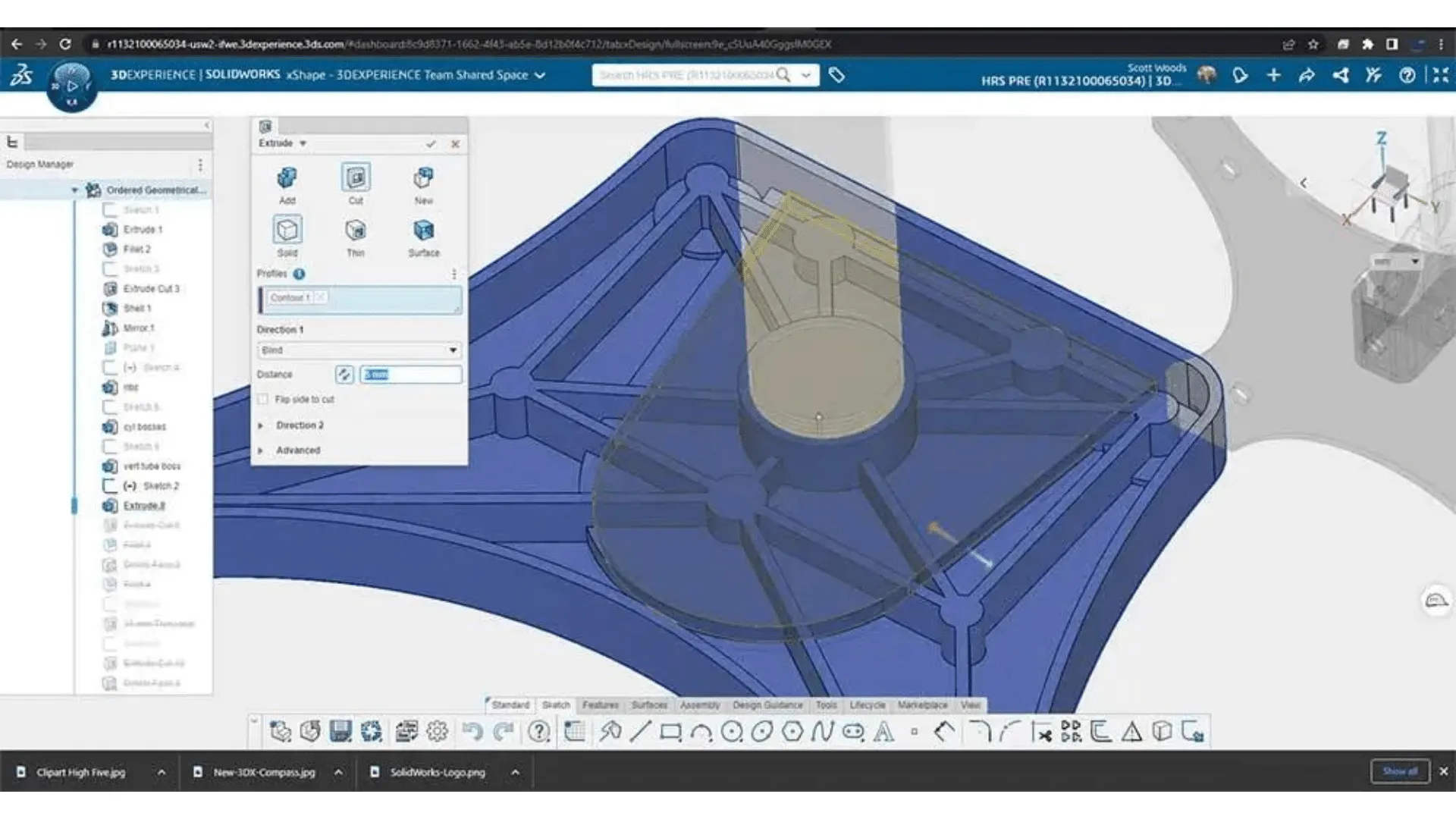This screenshot has width=1456, height=819.
Task: Select the Rectangle sketch tool
Action: pyautogui.click(x=670, y=732)
